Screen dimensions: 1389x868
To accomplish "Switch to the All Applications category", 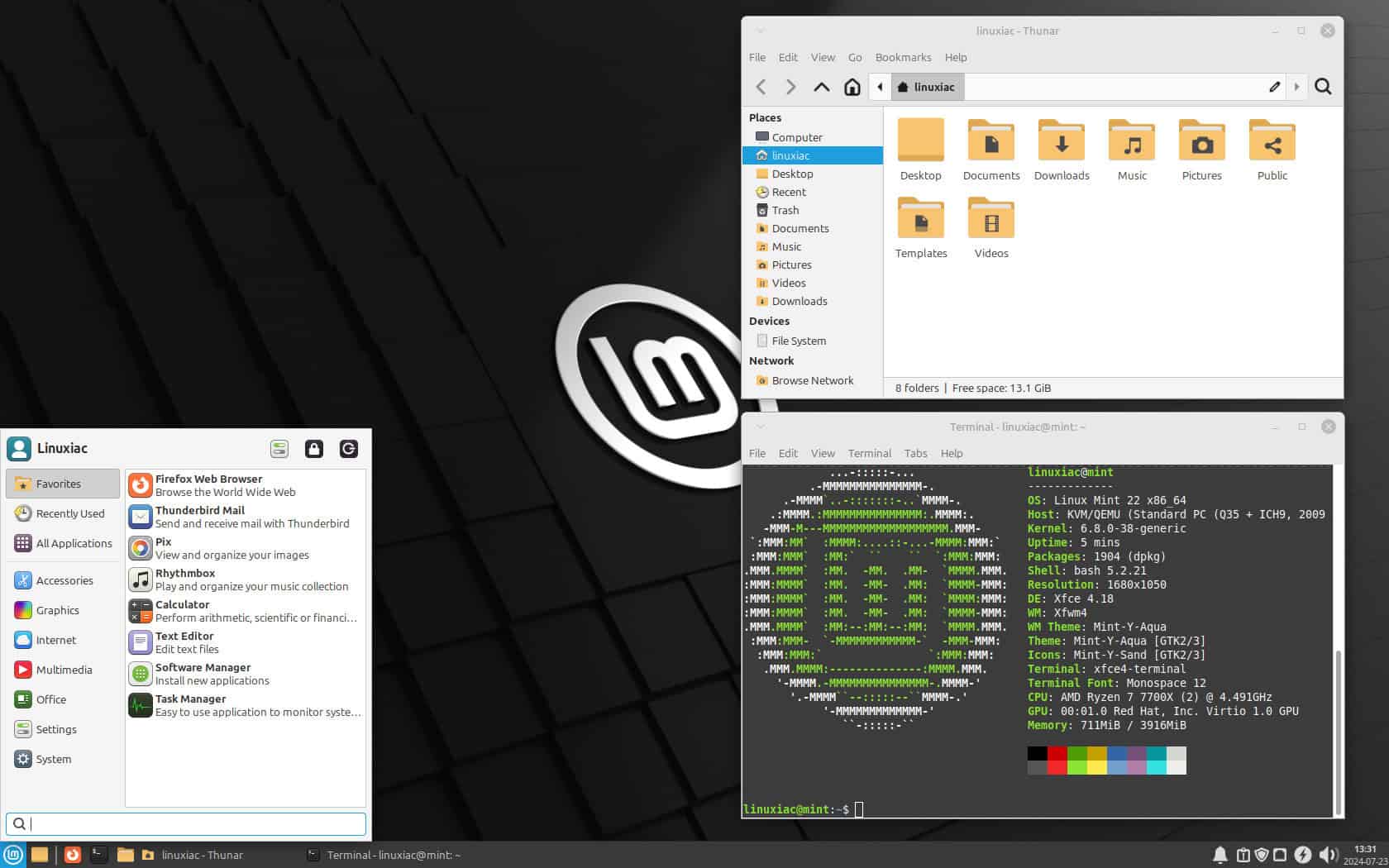I will [x=74, y=543].
